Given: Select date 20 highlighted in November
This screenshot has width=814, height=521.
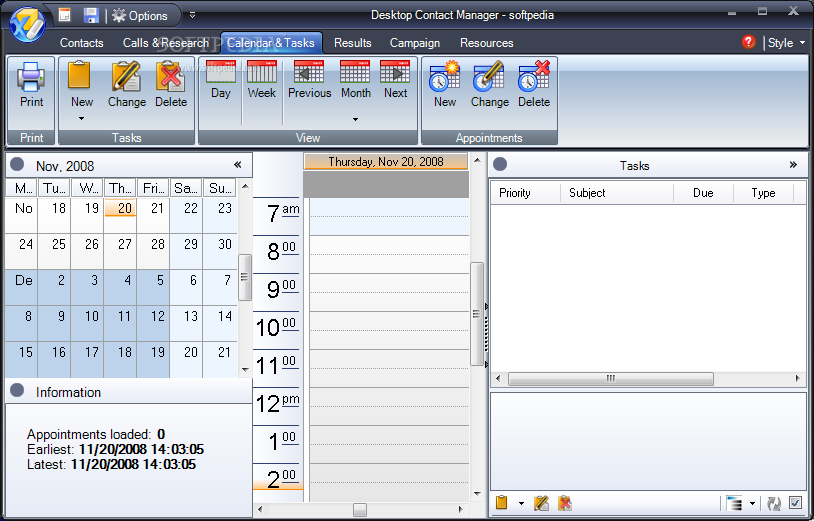Looking at the screenshot, I should 120,208.
